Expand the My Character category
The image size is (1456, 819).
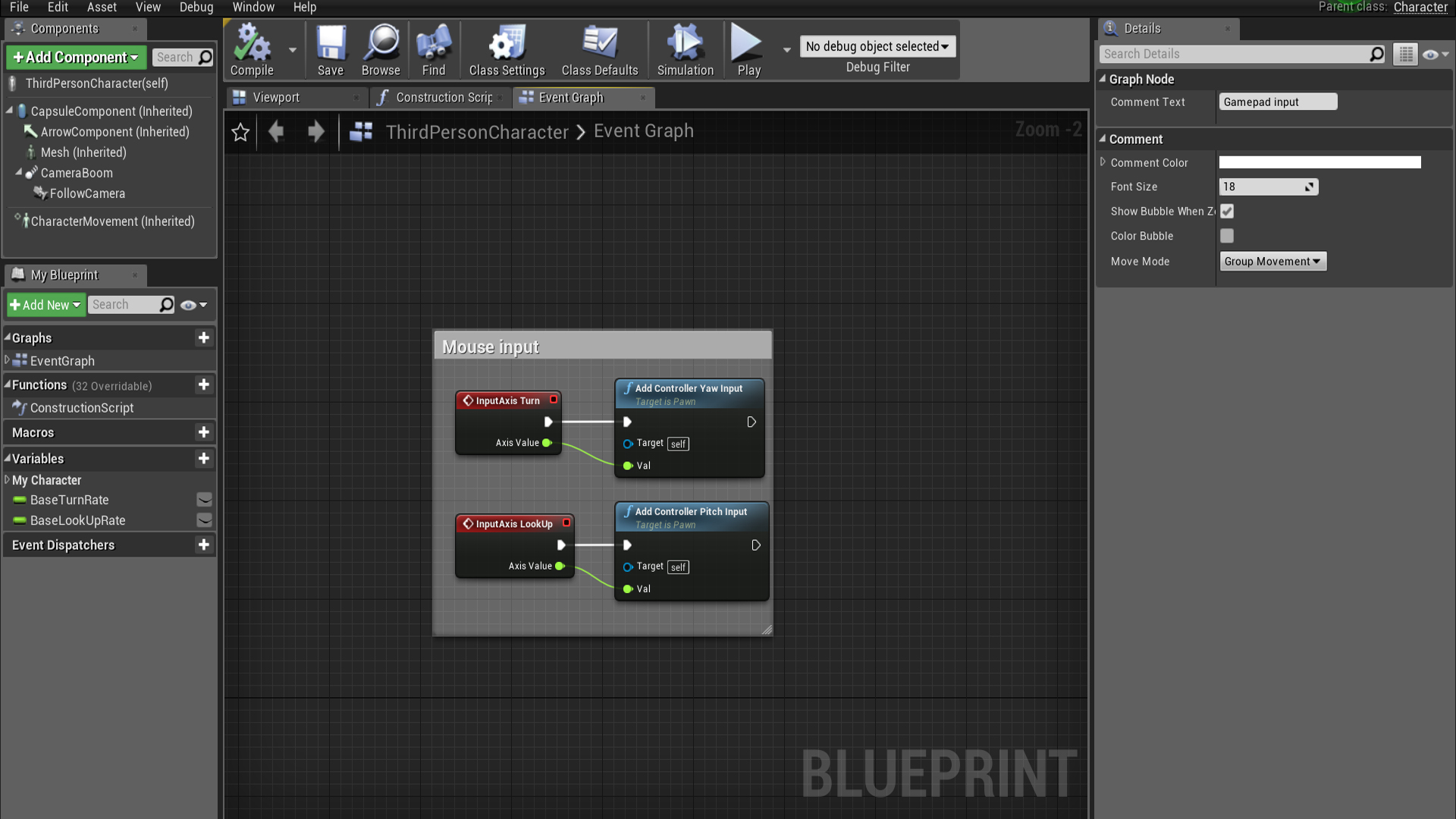tap(8, 480)
